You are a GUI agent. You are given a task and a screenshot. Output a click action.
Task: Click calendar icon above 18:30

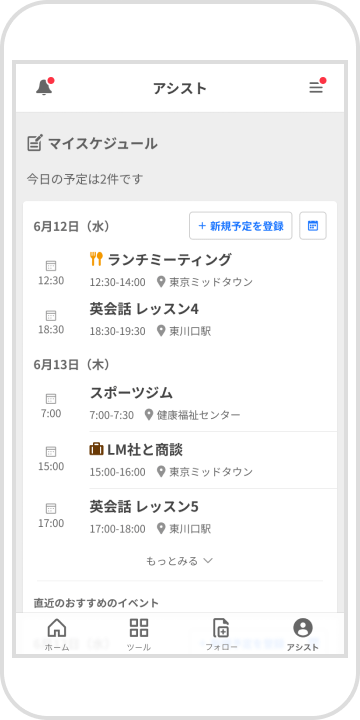(x=51, y=315)
